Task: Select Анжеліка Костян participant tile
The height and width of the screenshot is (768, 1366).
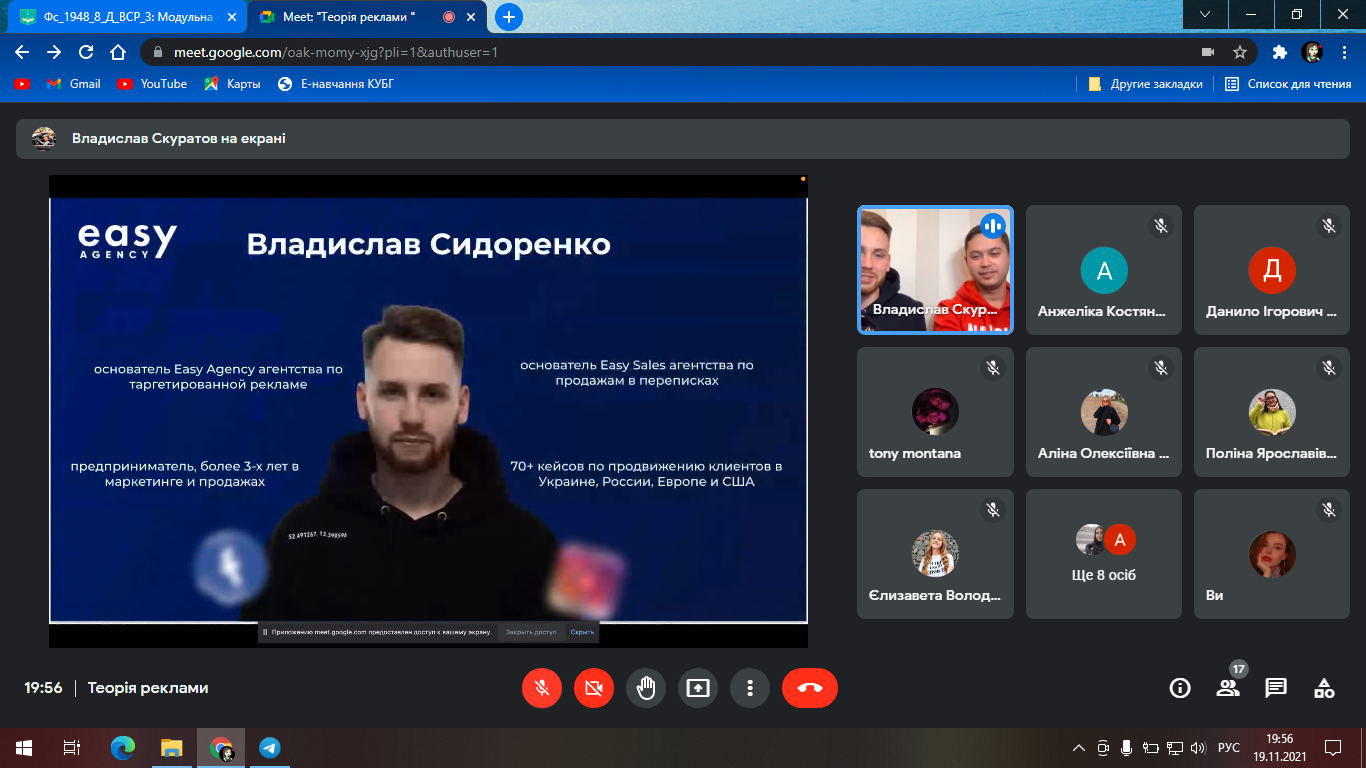Action: (1104, 270)
